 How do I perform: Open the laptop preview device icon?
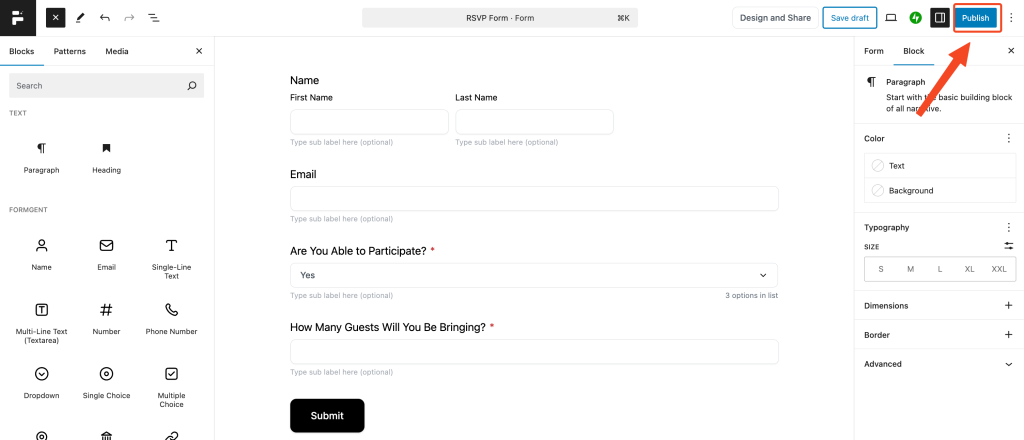891,18
